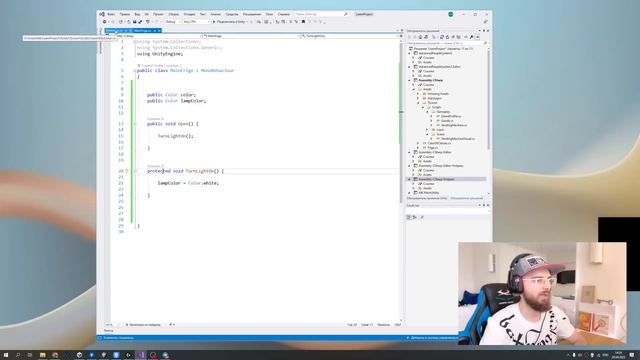Click the Visual Studio search box

click(x=321, y=14)
